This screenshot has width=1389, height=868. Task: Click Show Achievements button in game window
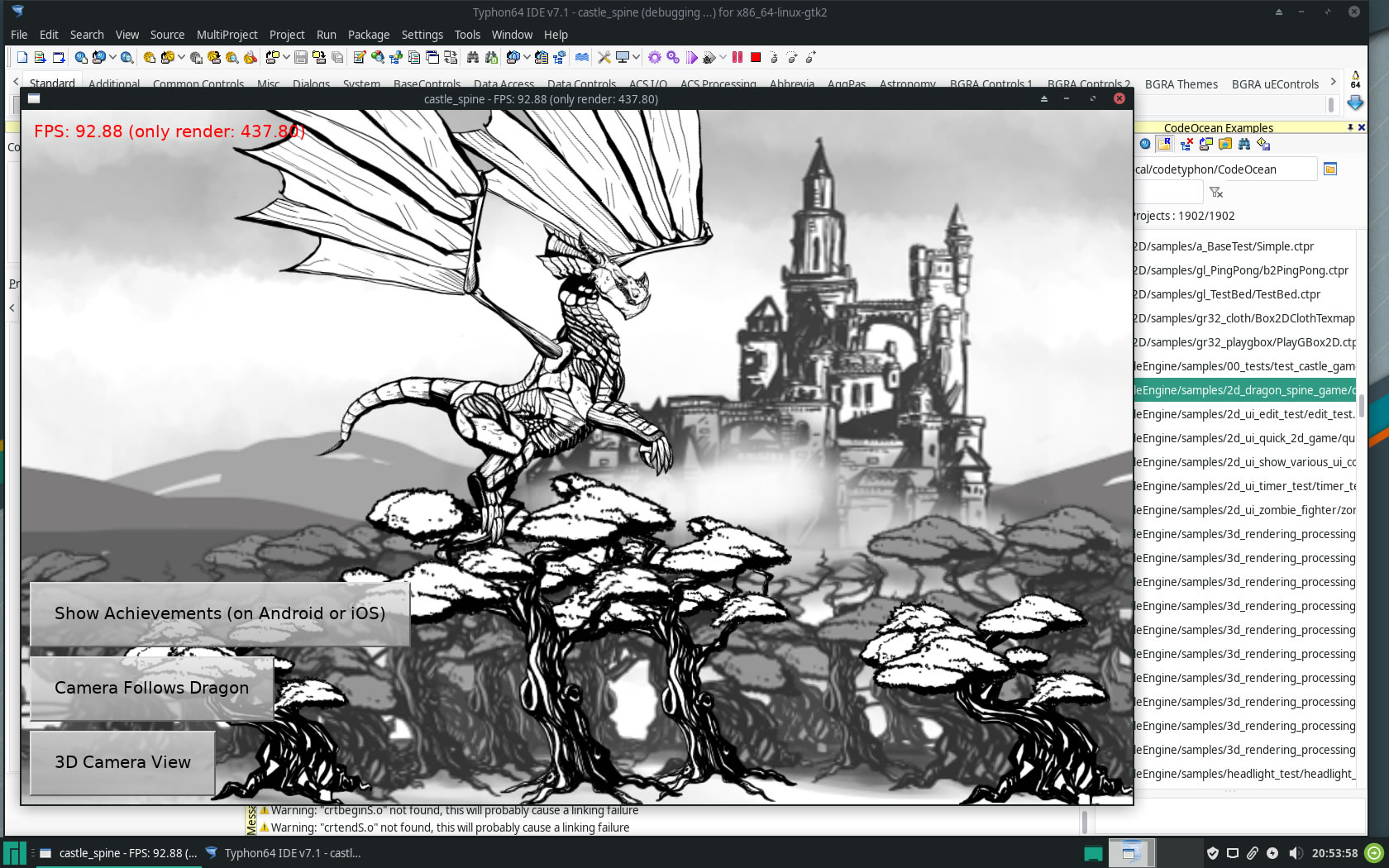coord(220,613)
